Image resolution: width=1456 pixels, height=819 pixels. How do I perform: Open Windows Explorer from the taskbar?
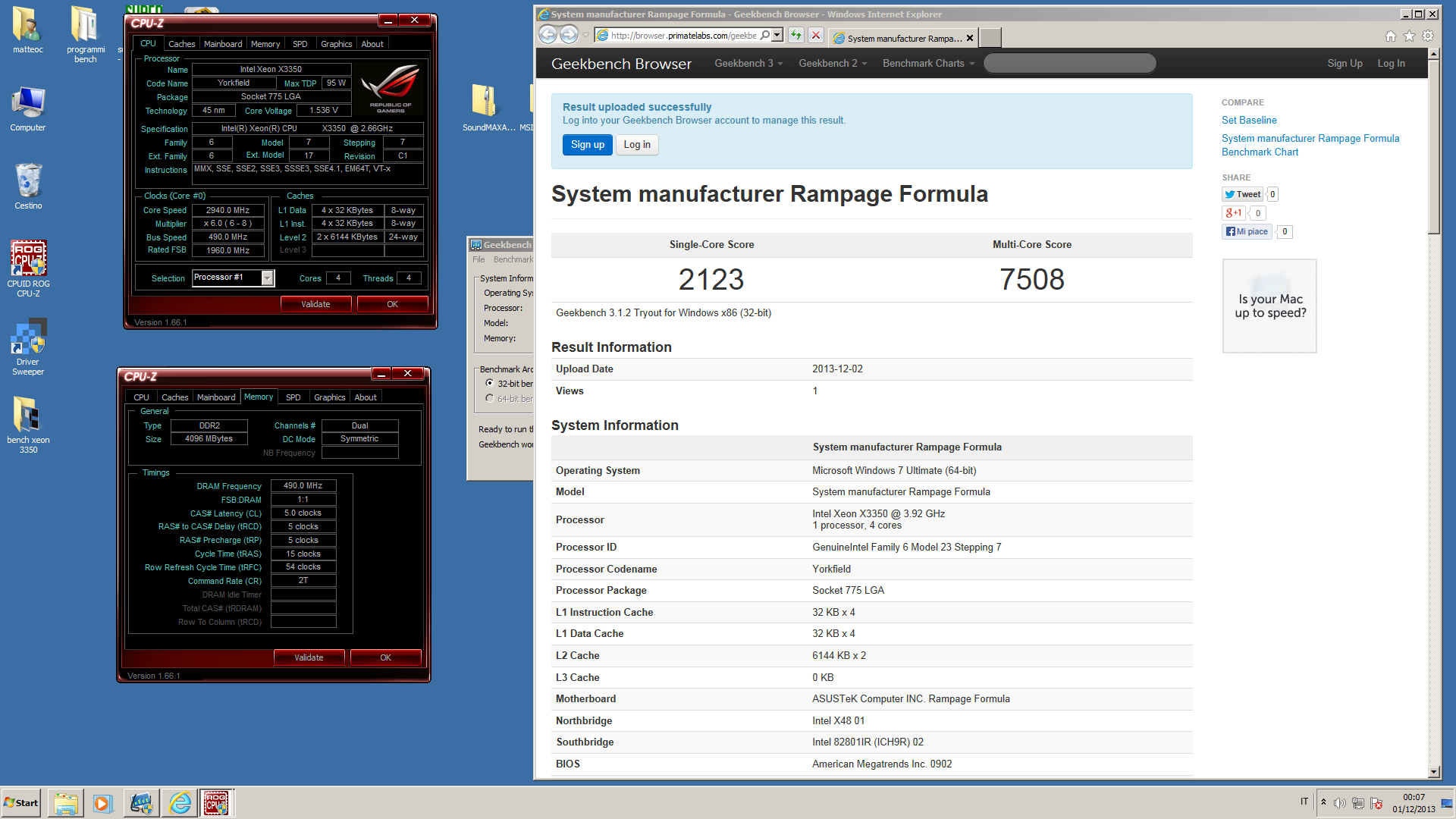click(x=66, y=803)
